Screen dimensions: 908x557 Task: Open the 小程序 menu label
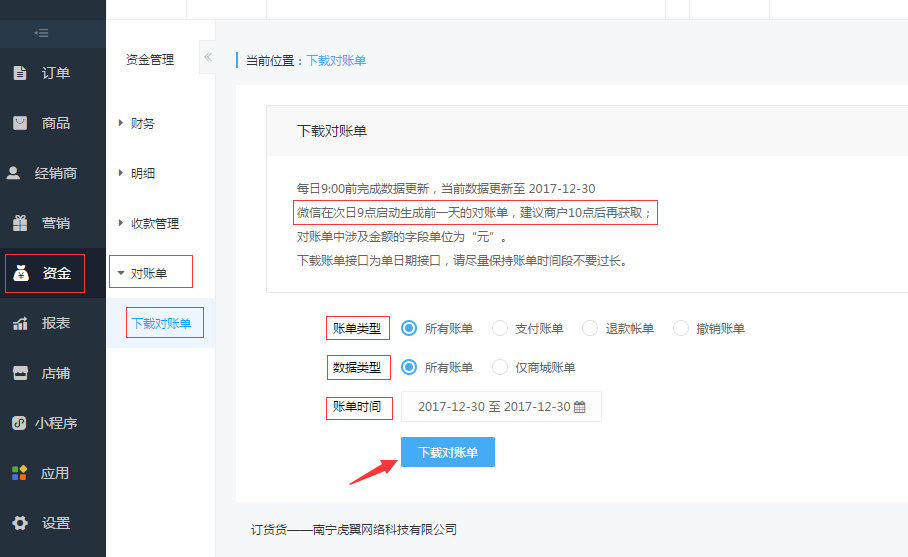click(x=56, y=423)
